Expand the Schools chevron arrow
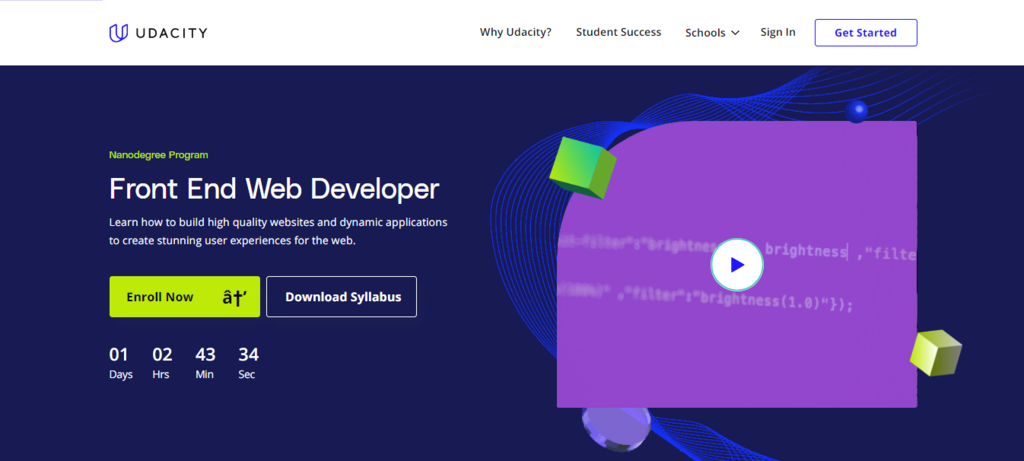This screenshot has height=461, width=1024. pos(736,33)
